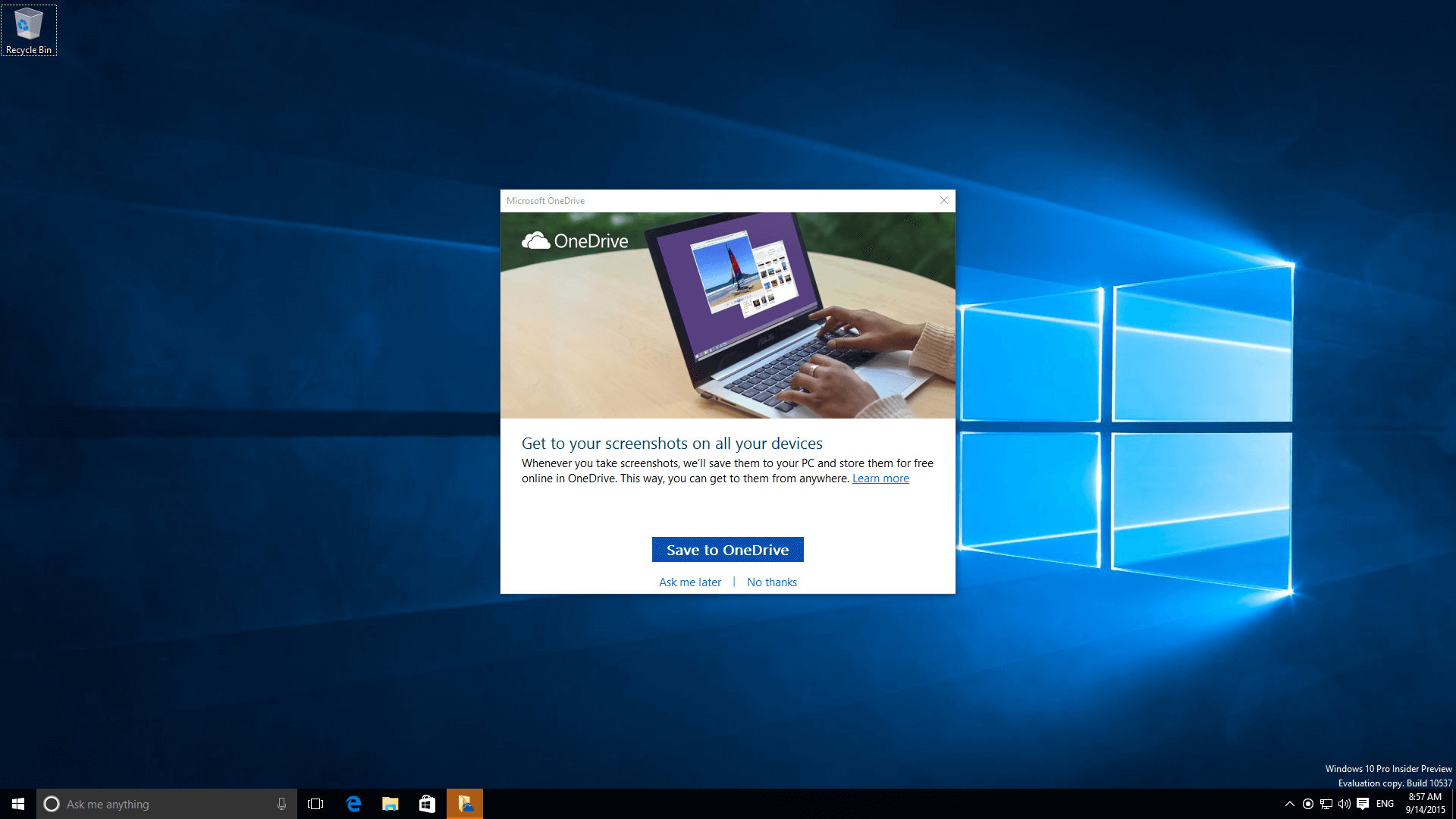Click the circular record tray icon
The height and width of the screenshot is (819, 1456).
(1308, 804)
